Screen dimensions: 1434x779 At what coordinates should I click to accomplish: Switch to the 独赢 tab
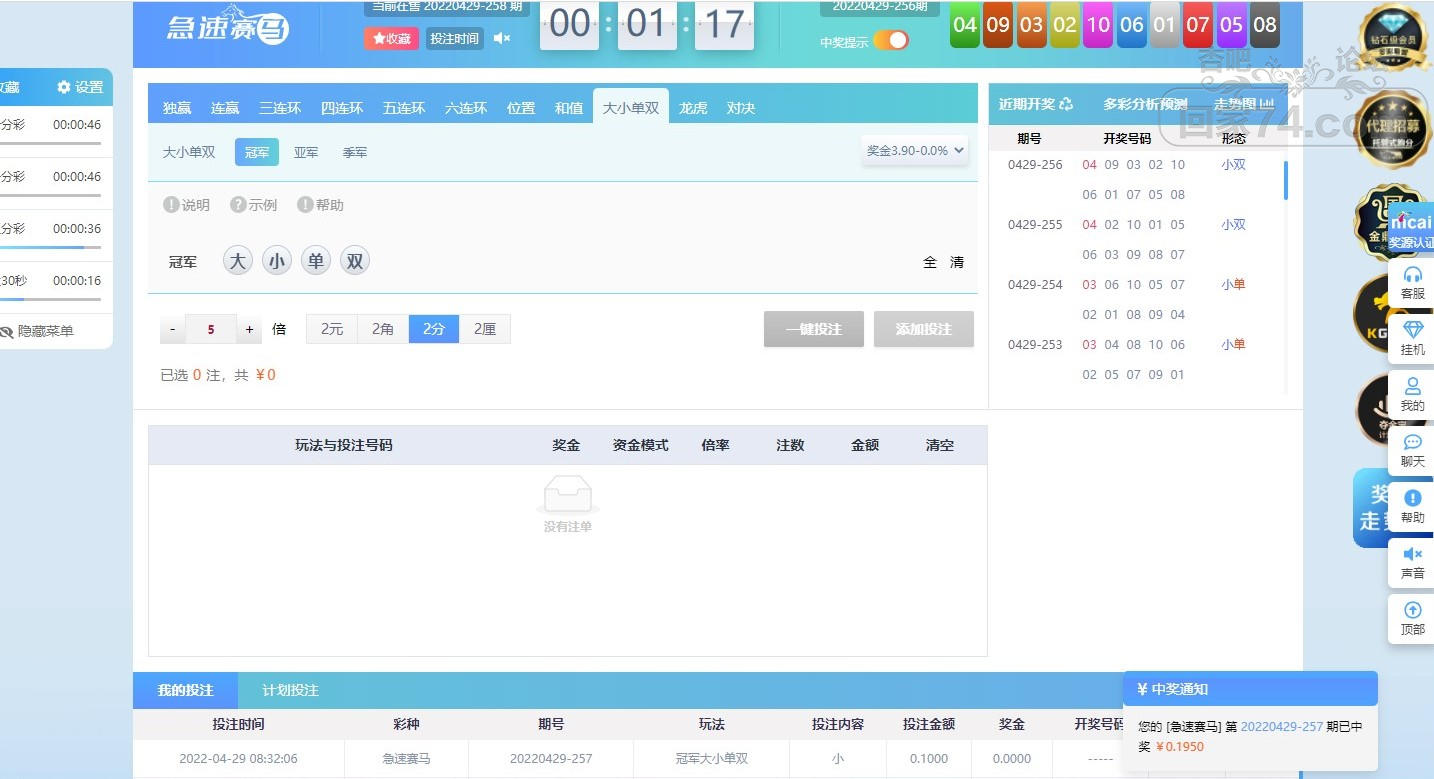click(x=177, y=108)
